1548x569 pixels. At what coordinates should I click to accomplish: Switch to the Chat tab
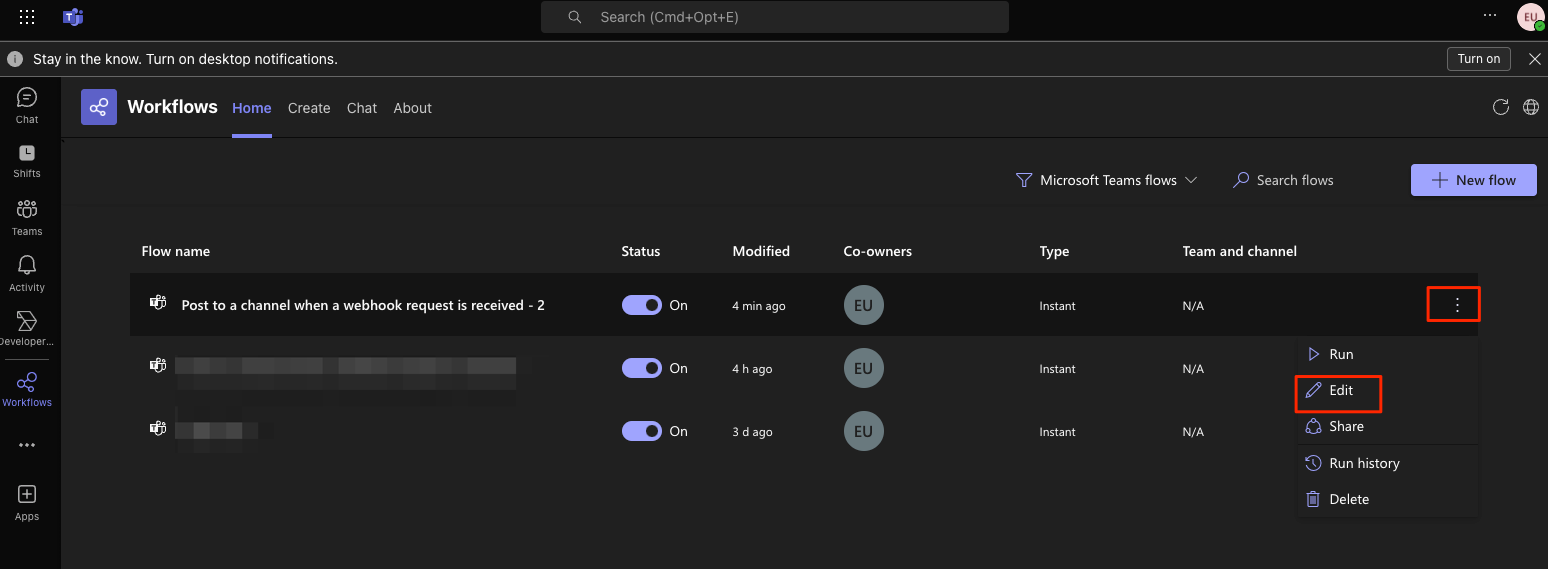[362, 108]
